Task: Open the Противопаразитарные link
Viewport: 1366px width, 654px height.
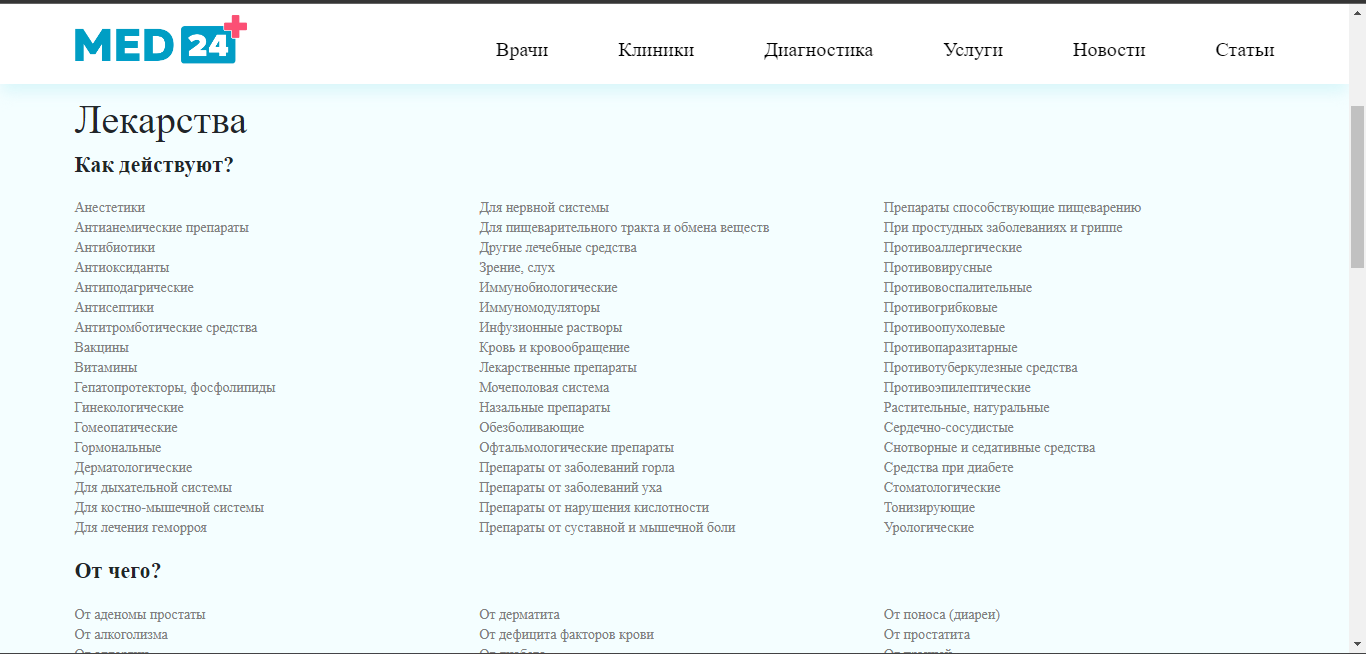Action: pyautogui.click(x=951, y=348)
